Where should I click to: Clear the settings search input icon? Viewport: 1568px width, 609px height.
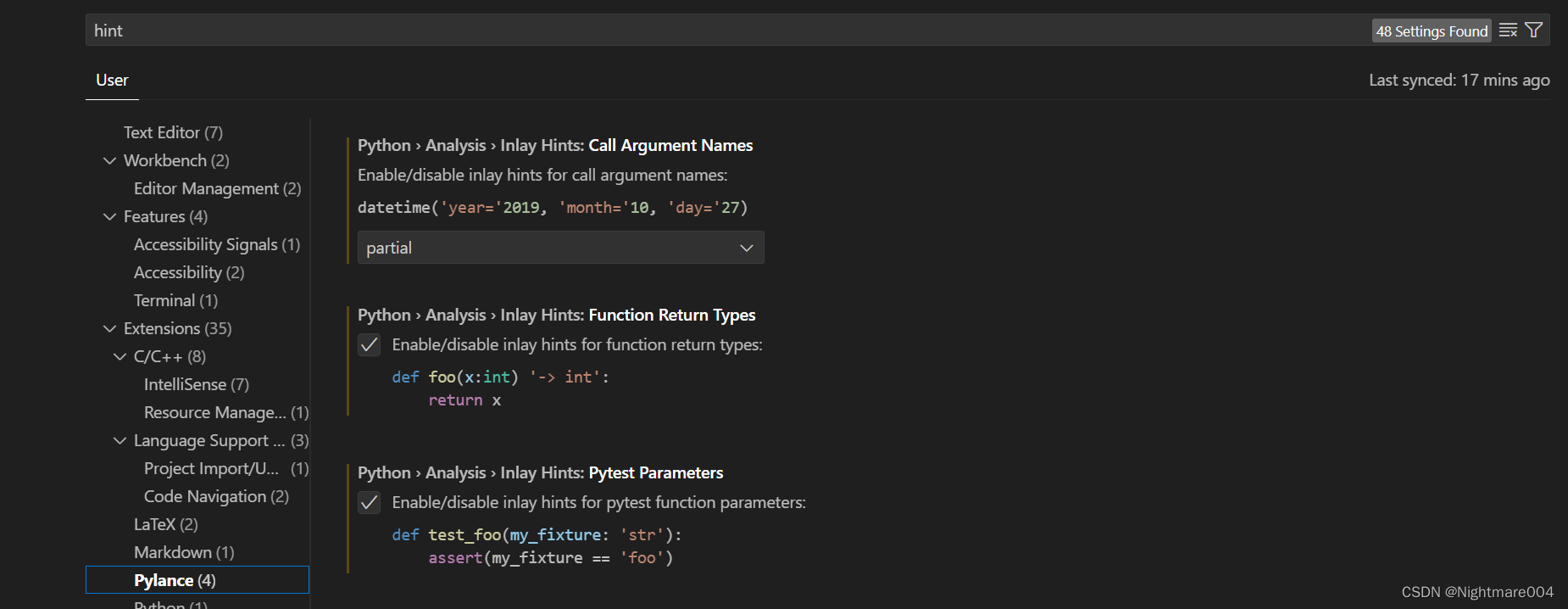click(x=1508, y=31)
